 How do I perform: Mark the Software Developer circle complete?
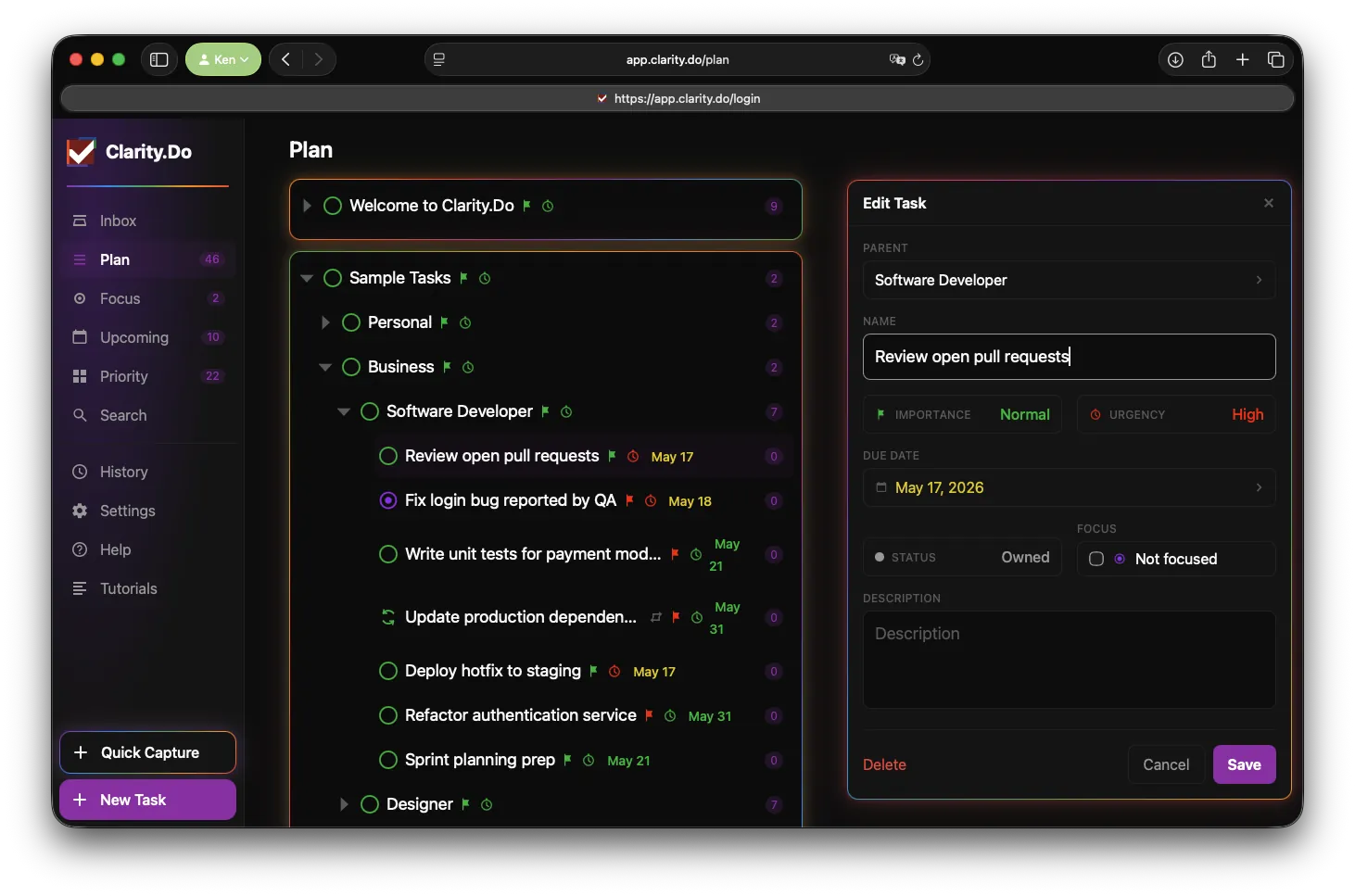click(370, 411)
